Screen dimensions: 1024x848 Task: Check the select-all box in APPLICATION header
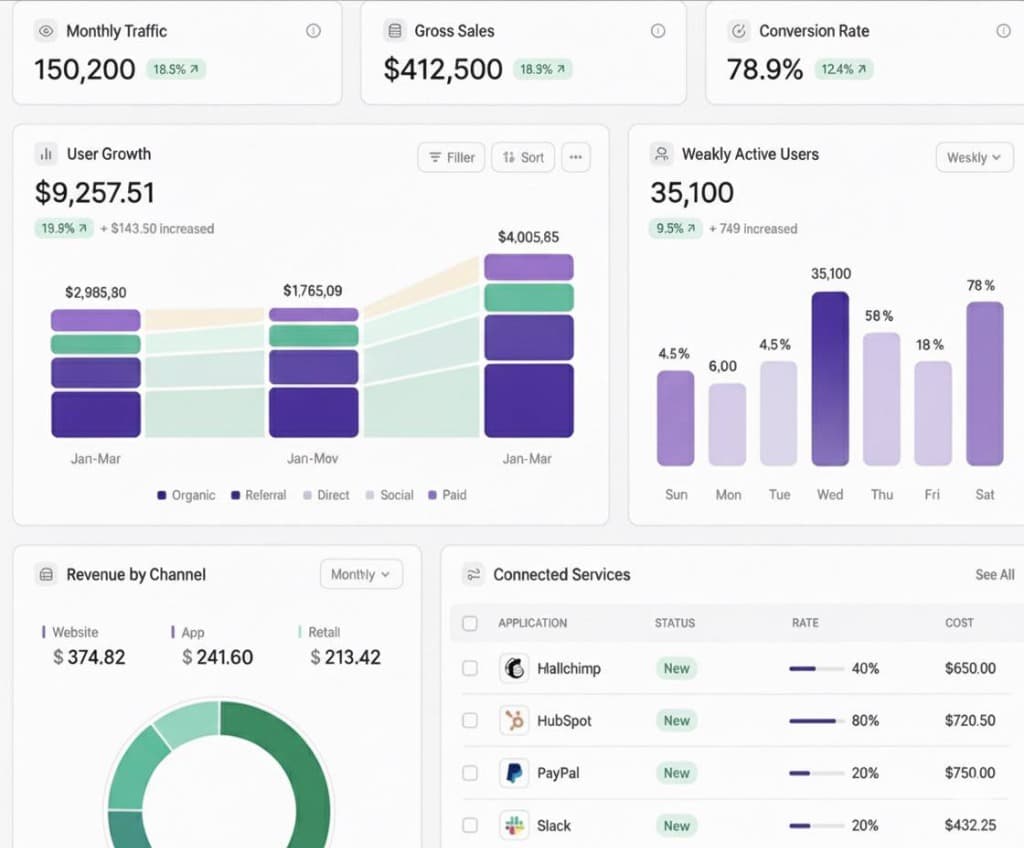(470, 622)
